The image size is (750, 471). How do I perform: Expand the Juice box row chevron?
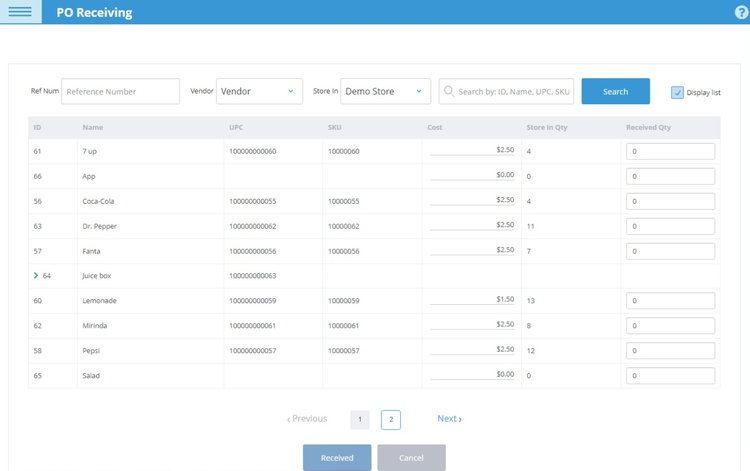point(36,275)
